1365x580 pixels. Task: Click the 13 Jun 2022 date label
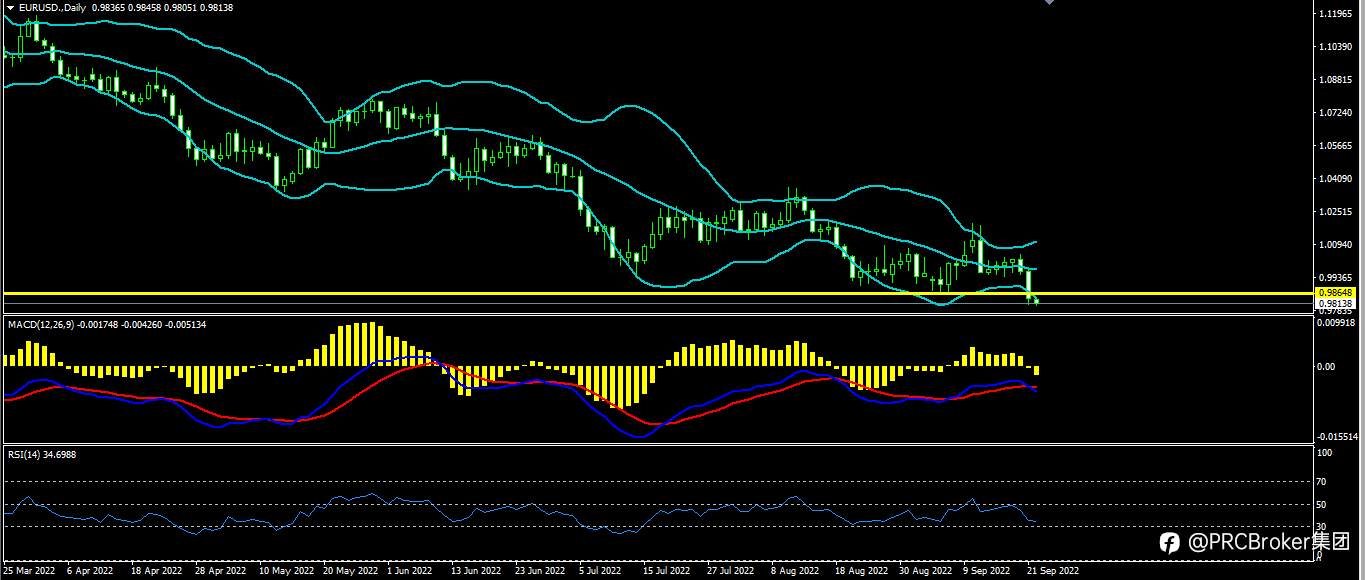477,571
